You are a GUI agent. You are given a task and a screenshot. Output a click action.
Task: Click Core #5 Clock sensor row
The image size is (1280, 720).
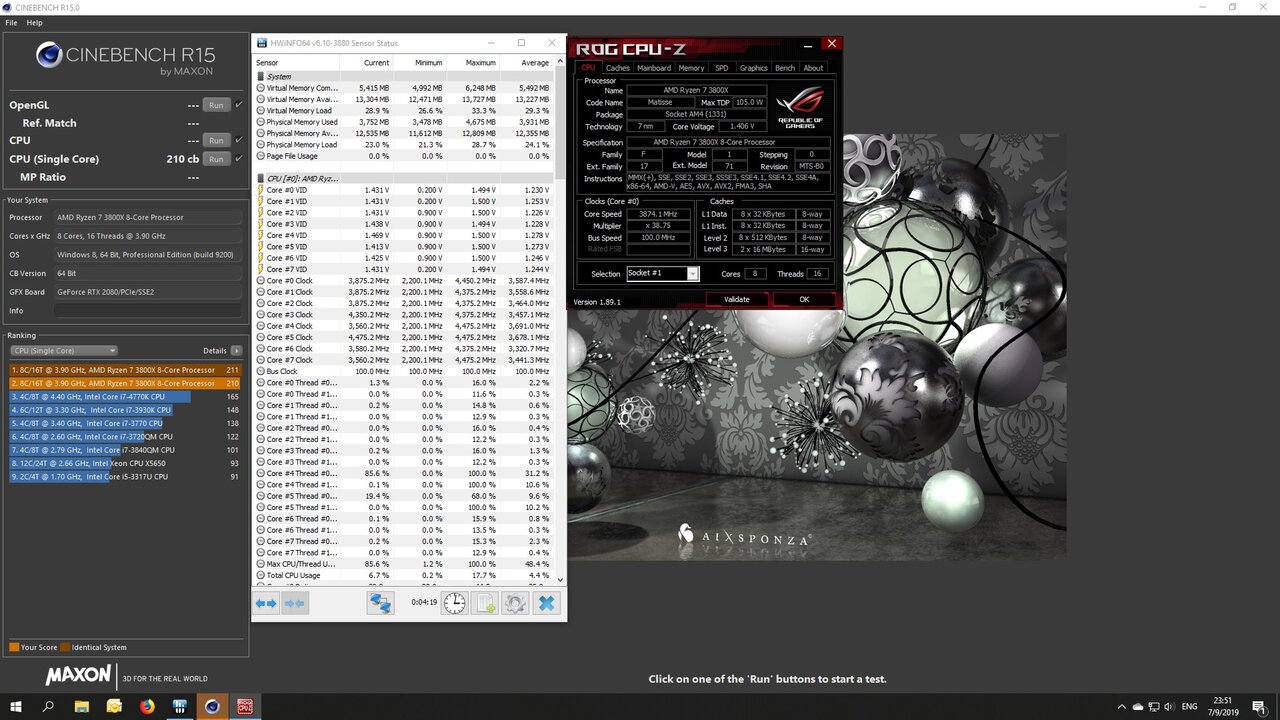403,337
